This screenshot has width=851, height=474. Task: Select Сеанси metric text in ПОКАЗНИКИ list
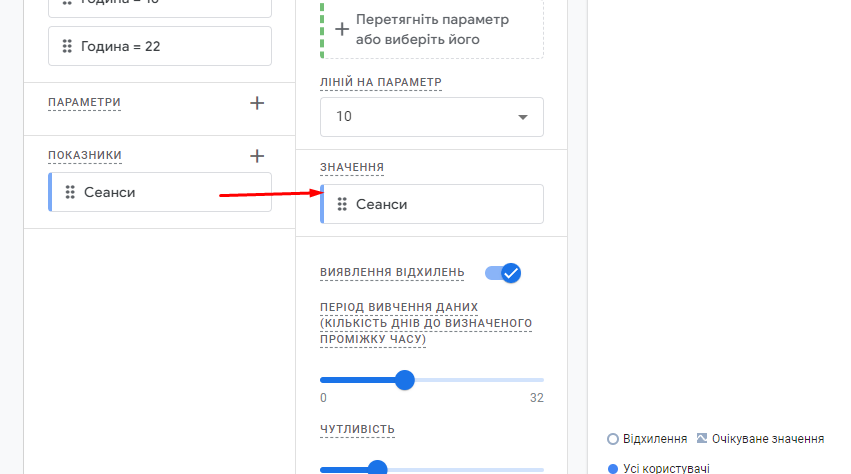point(109,192)
